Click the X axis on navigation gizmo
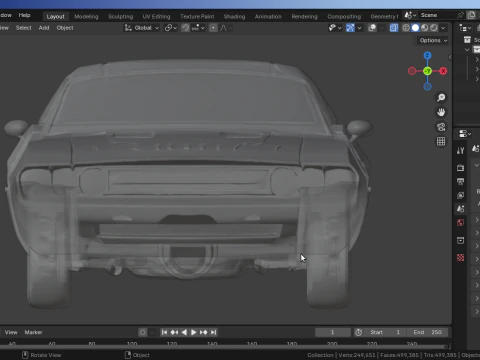Screen dimensions: 480x360 (x=443, y=71)
